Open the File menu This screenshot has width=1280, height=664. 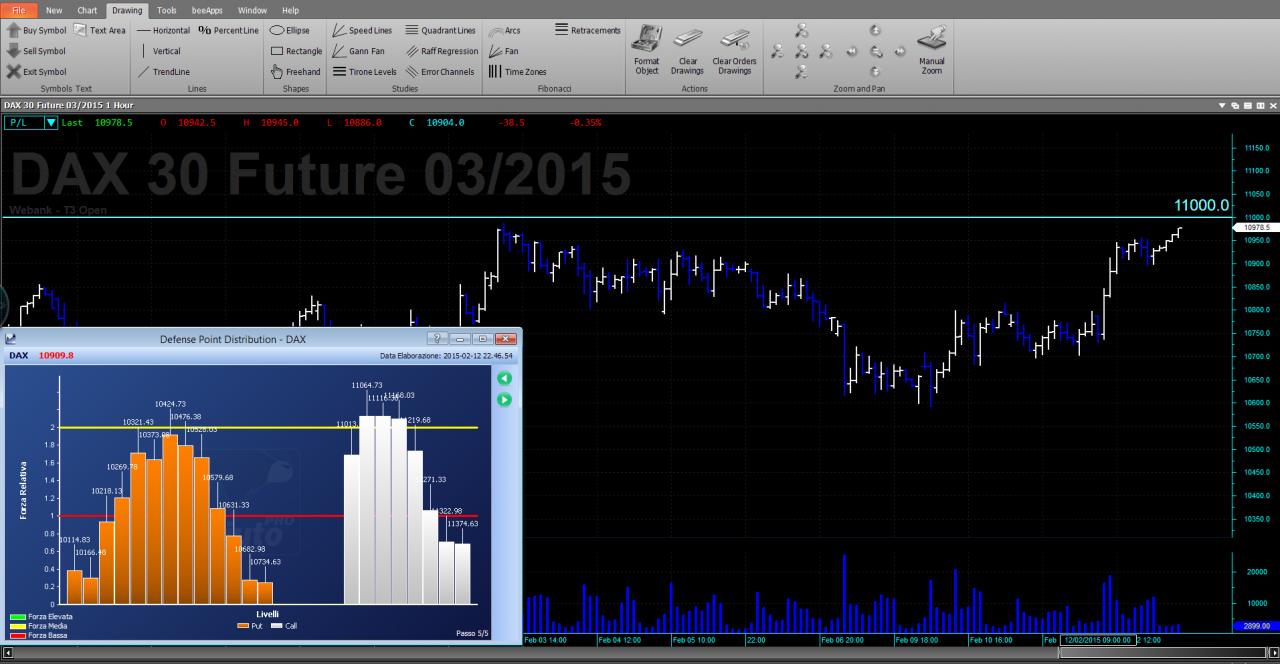click(19, 10)
